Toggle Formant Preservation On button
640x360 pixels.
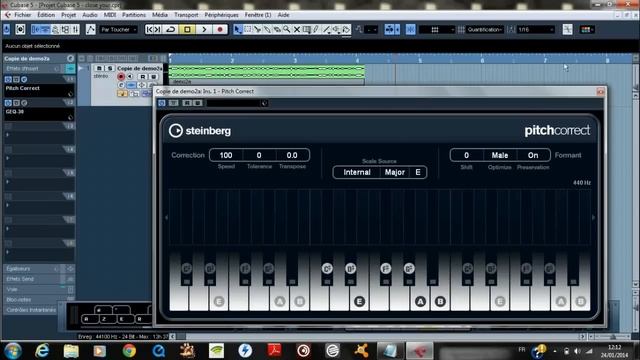tap(533, 155)
